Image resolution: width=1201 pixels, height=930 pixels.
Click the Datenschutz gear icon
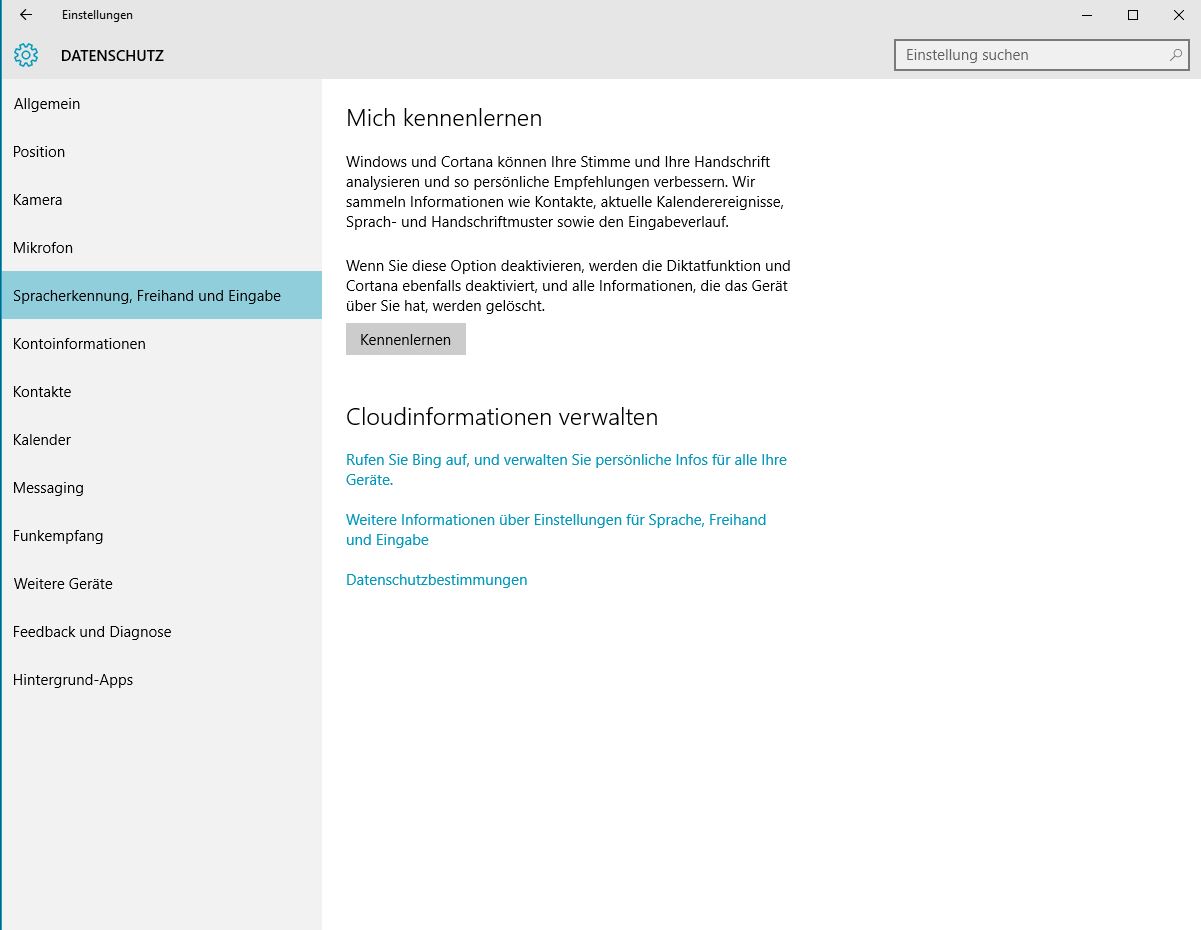tap(26, 56)
